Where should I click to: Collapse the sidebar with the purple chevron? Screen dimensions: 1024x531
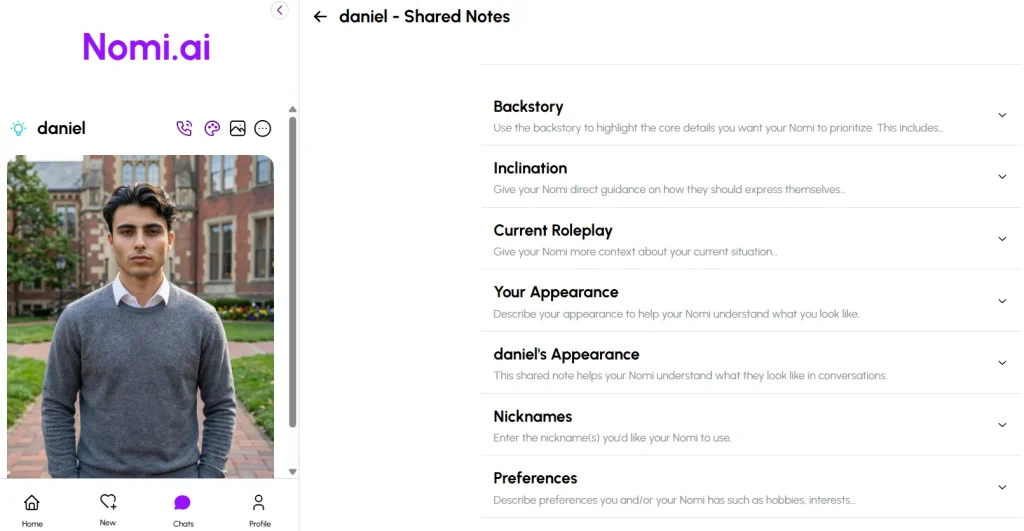pyautogui.click(x=280, y=10)
